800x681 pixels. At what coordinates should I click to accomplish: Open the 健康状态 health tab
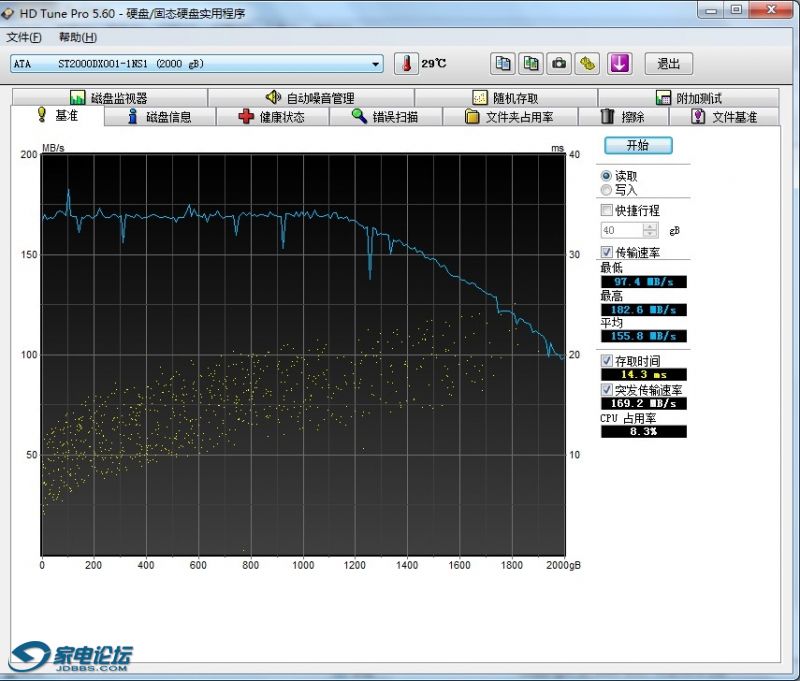272,117
